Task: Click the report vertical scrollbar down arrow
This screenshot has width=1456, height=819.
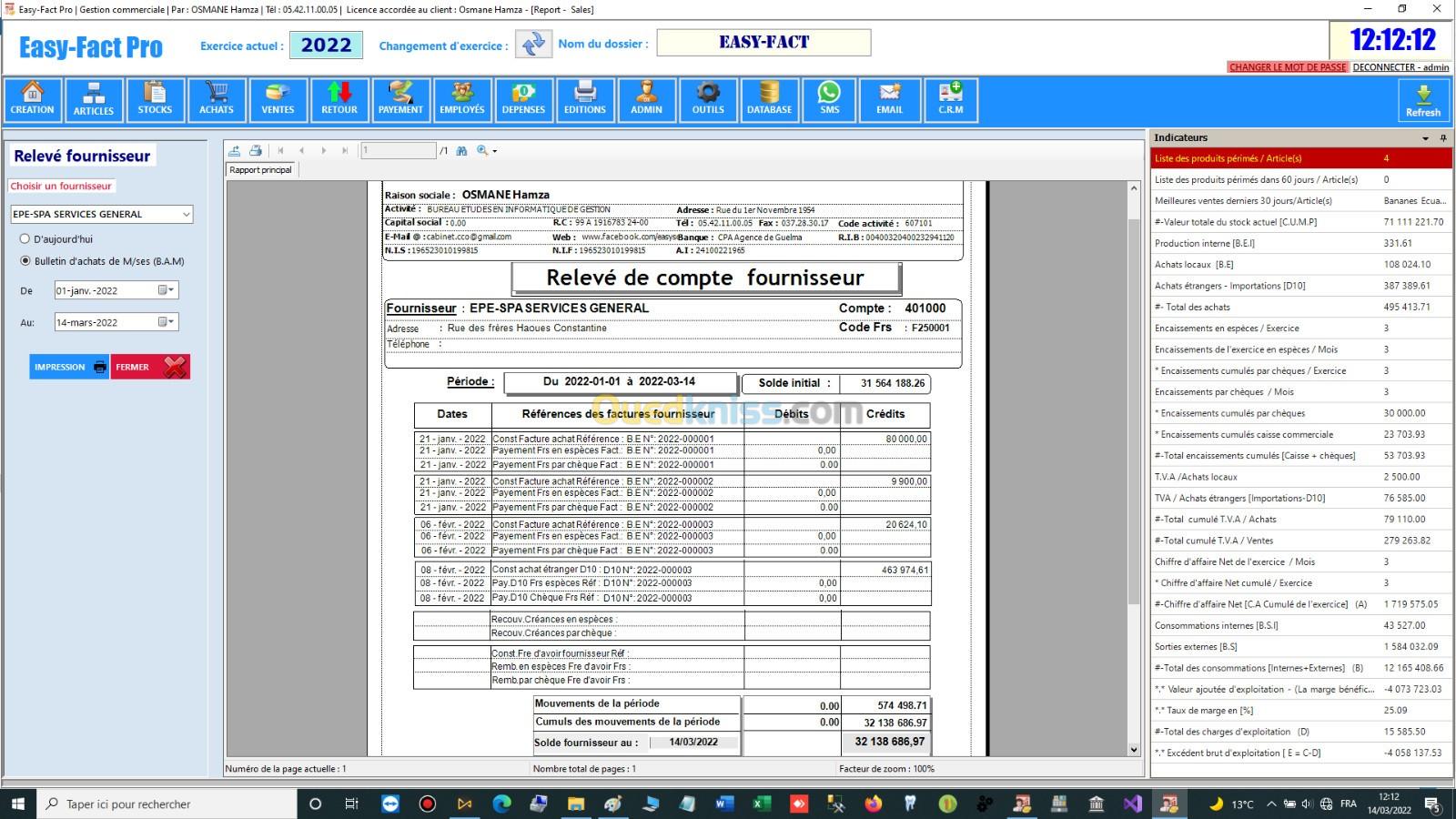Action: (x=1134, y=750)
